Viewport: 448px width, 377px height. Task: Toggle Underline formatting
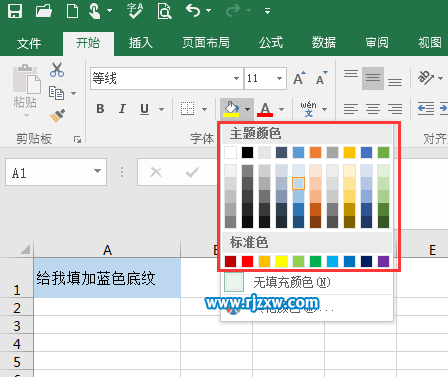point(144,109)
